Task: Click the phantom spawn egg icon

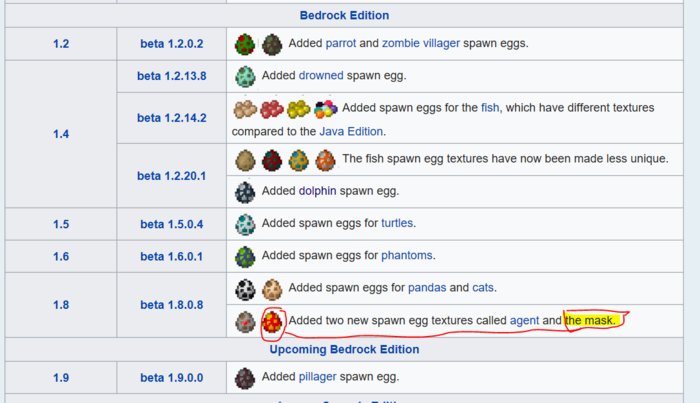Action: click(245, 257)
